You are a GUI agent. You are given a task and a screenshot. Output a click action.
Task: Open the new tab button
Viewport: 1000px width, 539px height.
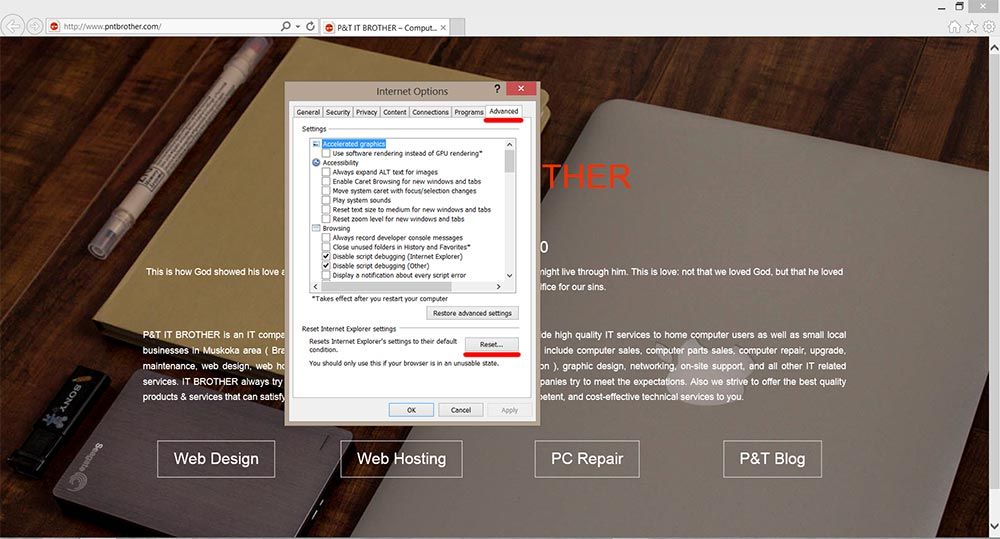pos(457,27)
